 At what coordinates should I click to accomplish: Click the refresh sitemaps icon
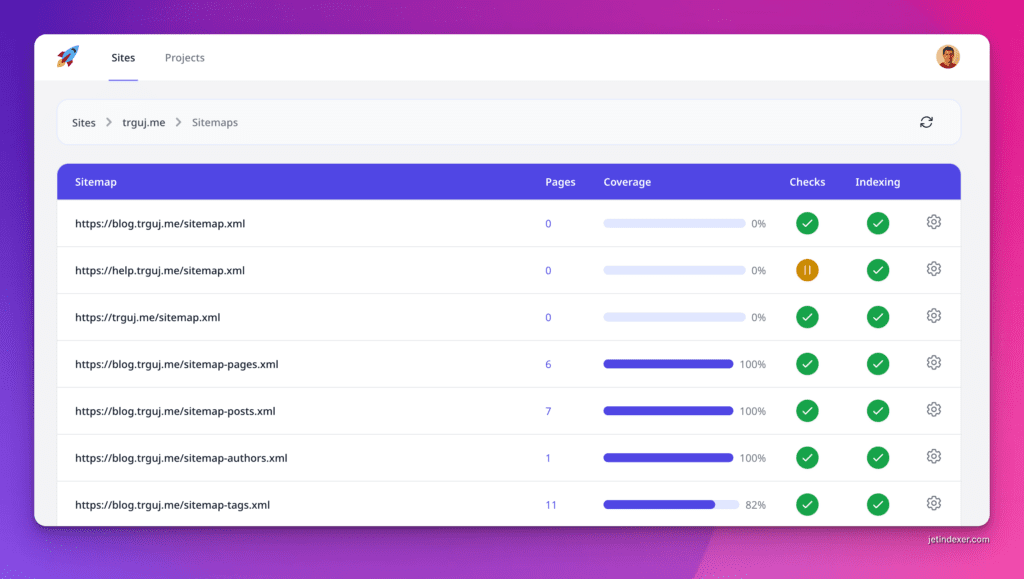[926, 122]
